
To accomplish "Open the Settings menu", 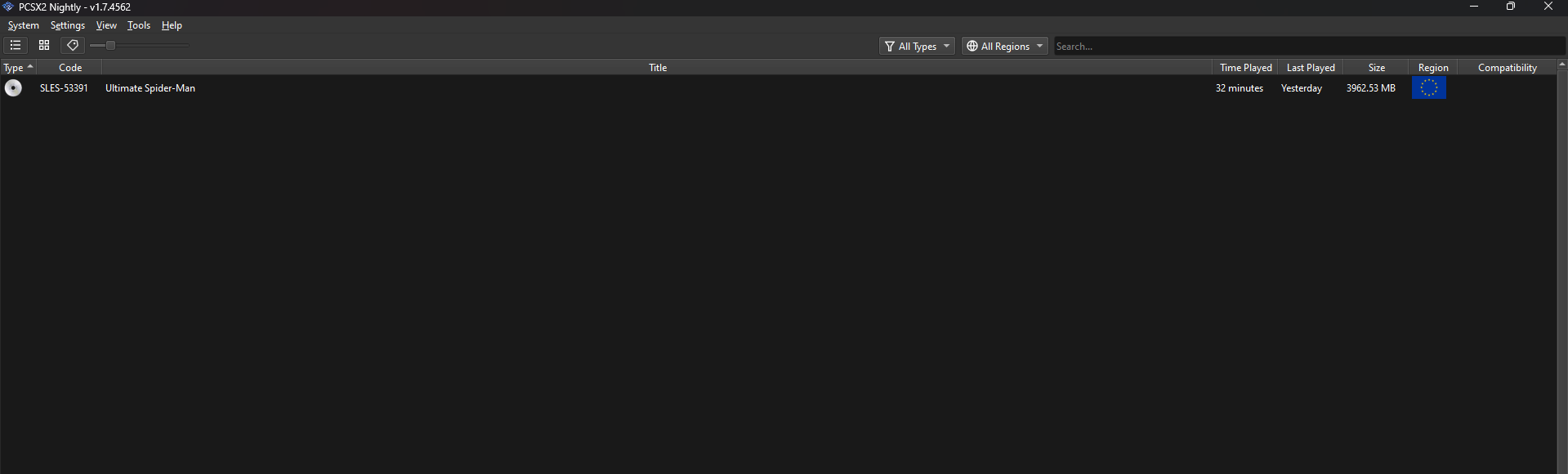I will (68, 25).
